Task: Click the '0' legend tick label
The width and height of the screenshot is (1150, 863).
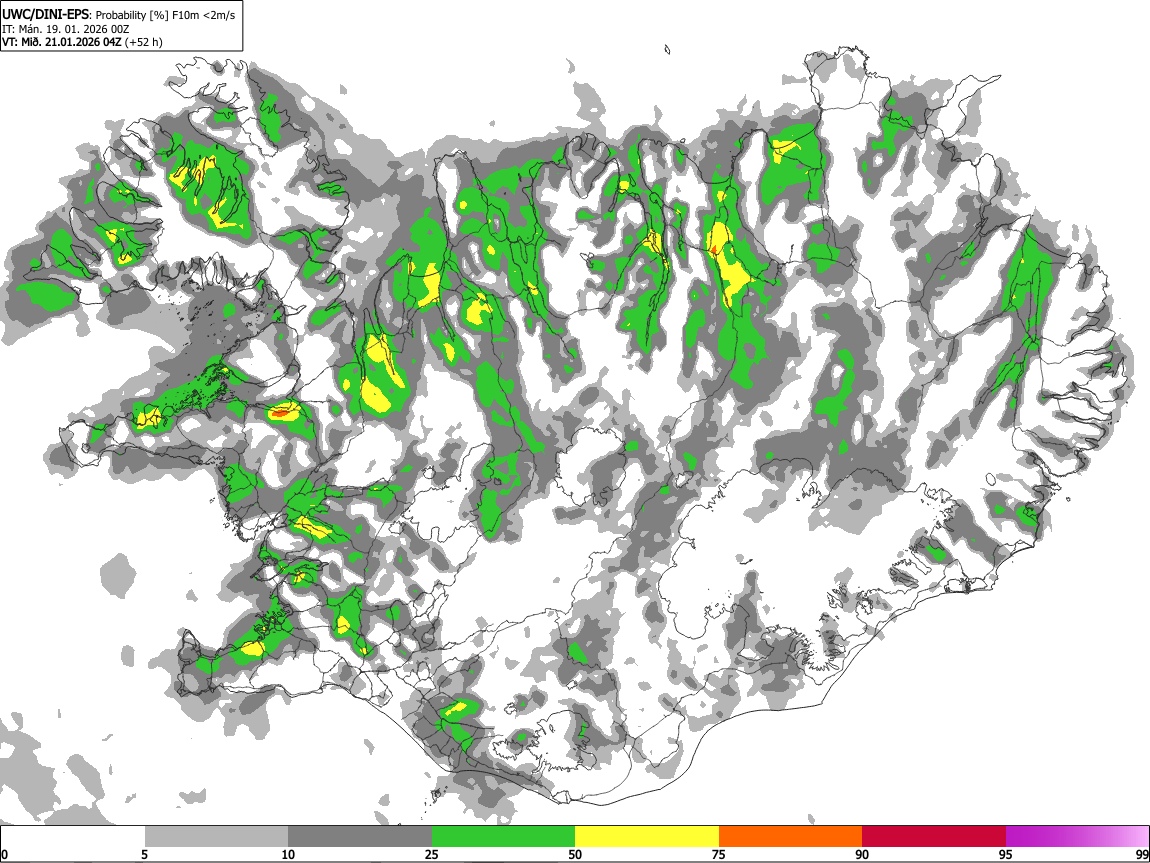Action: [x=4, y=855]
